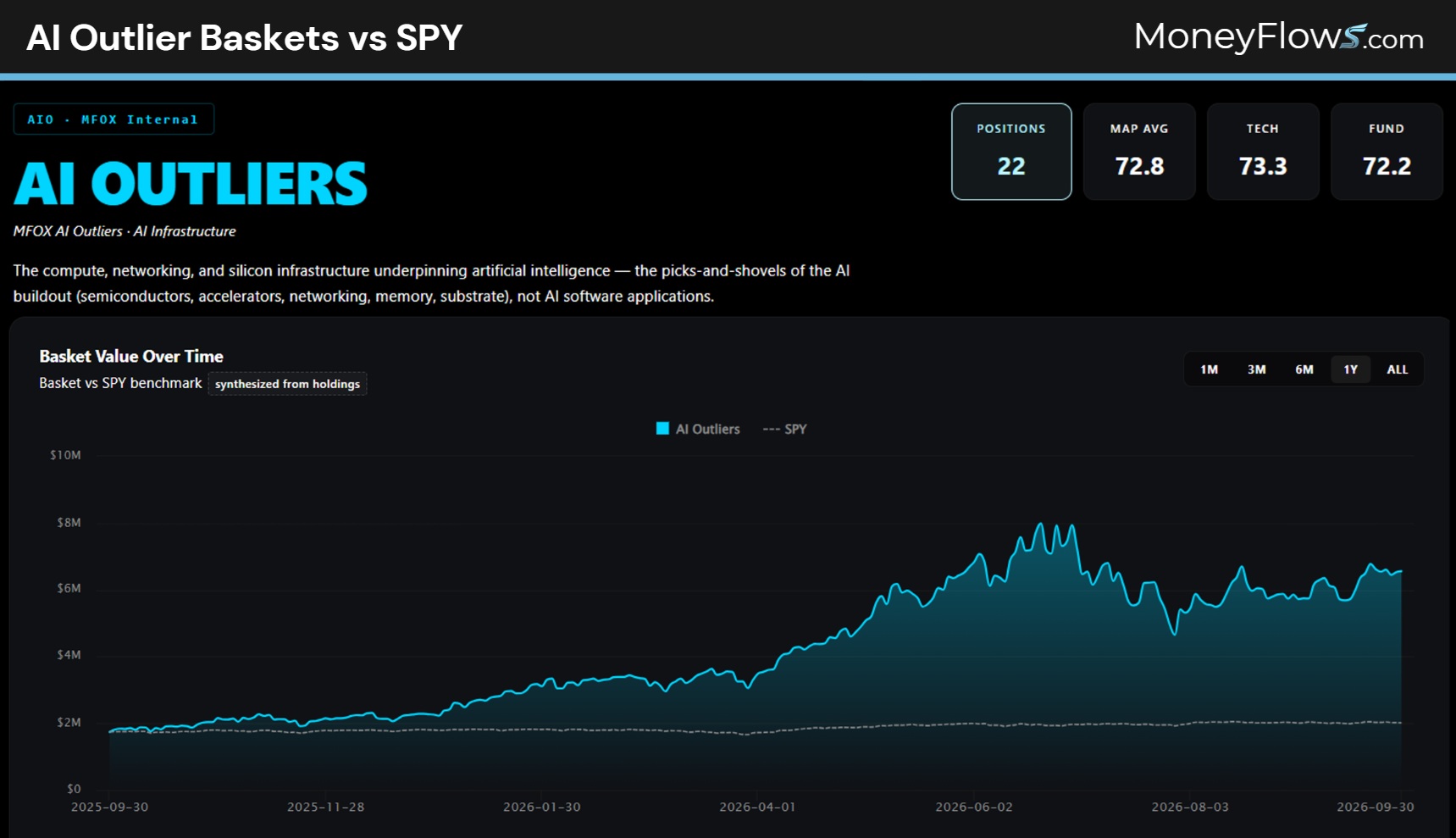This screenshot has height=838, width=1456.
Task: Toggle AI Outliers legend color swatch
Action: tap(662, 429)
